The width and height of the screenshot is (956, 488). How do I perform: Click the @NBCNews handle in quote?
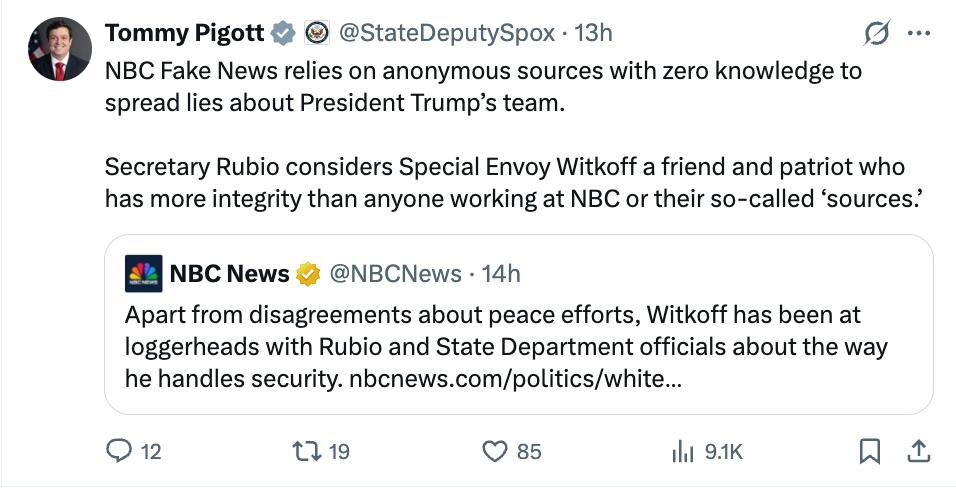395,273
